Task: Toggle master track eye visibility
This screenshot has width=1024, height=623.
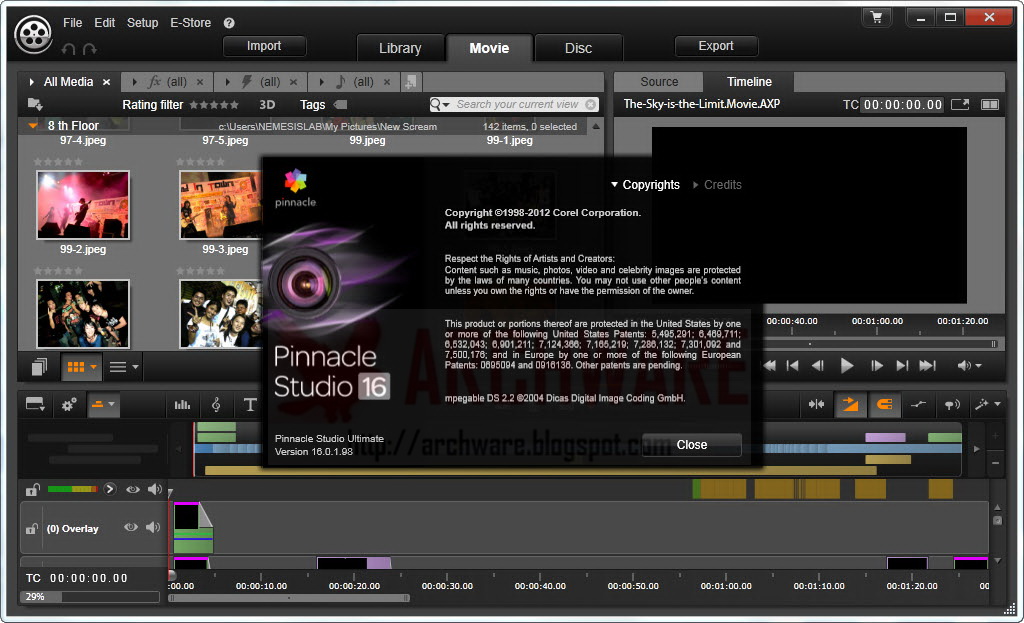Action: click(133, 489)
